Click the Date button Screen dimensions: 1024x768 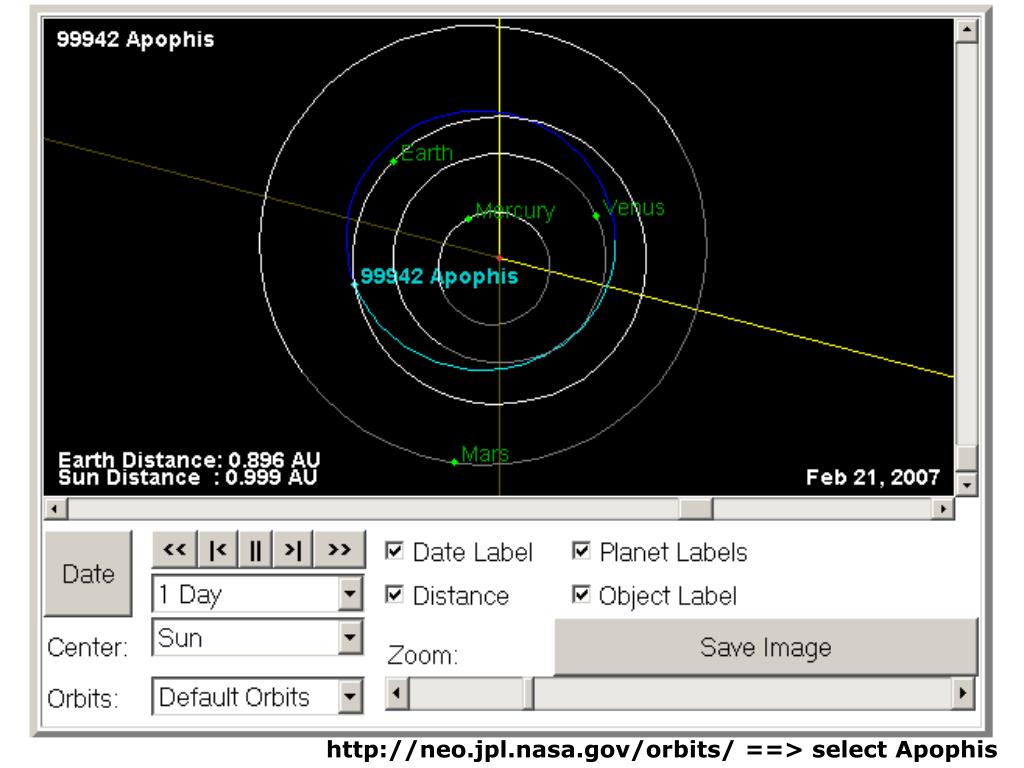tap(88, 573)
